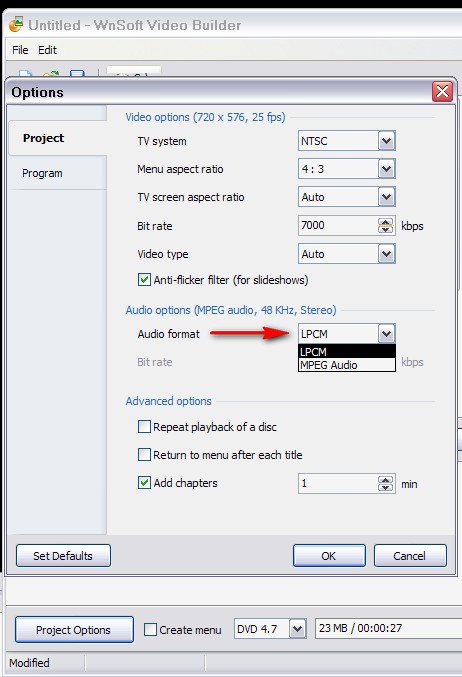Viewport: 462px width, 677px height.
Task: Decrease bit rate with the down spinner arrow
Action: 385,229
